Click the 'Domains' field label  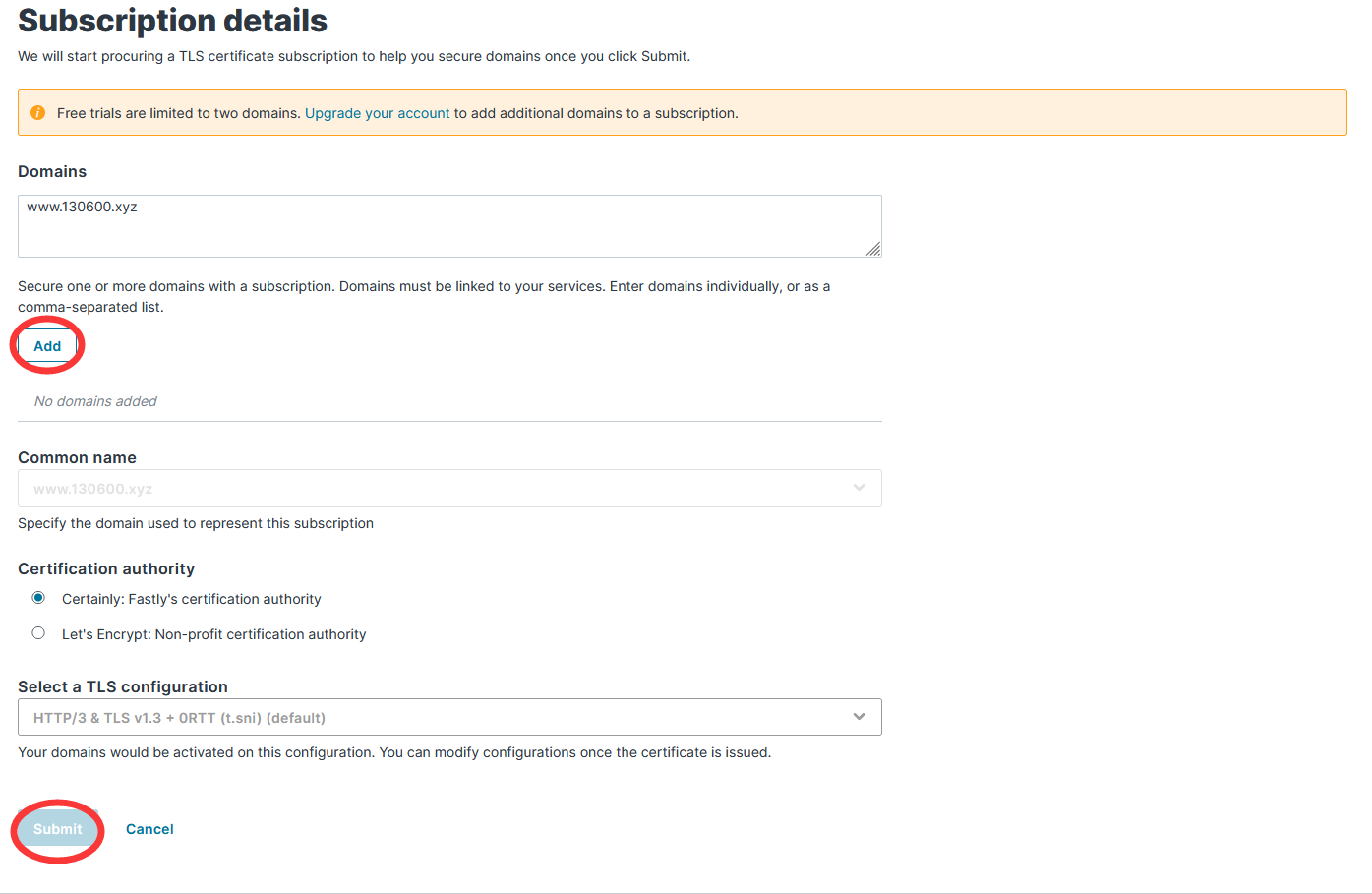point(52,171)
